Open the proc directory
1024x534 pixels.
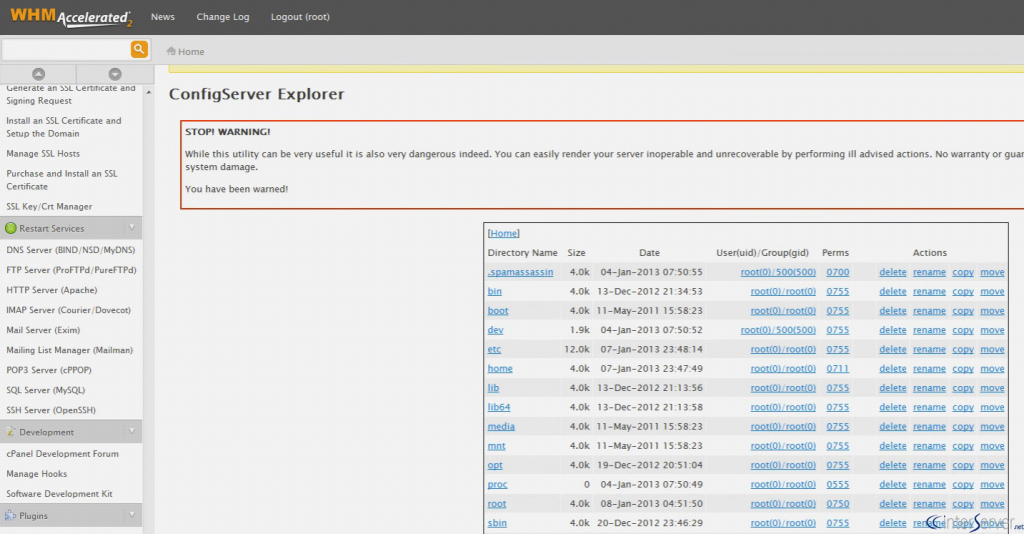[x=497, y=484]
